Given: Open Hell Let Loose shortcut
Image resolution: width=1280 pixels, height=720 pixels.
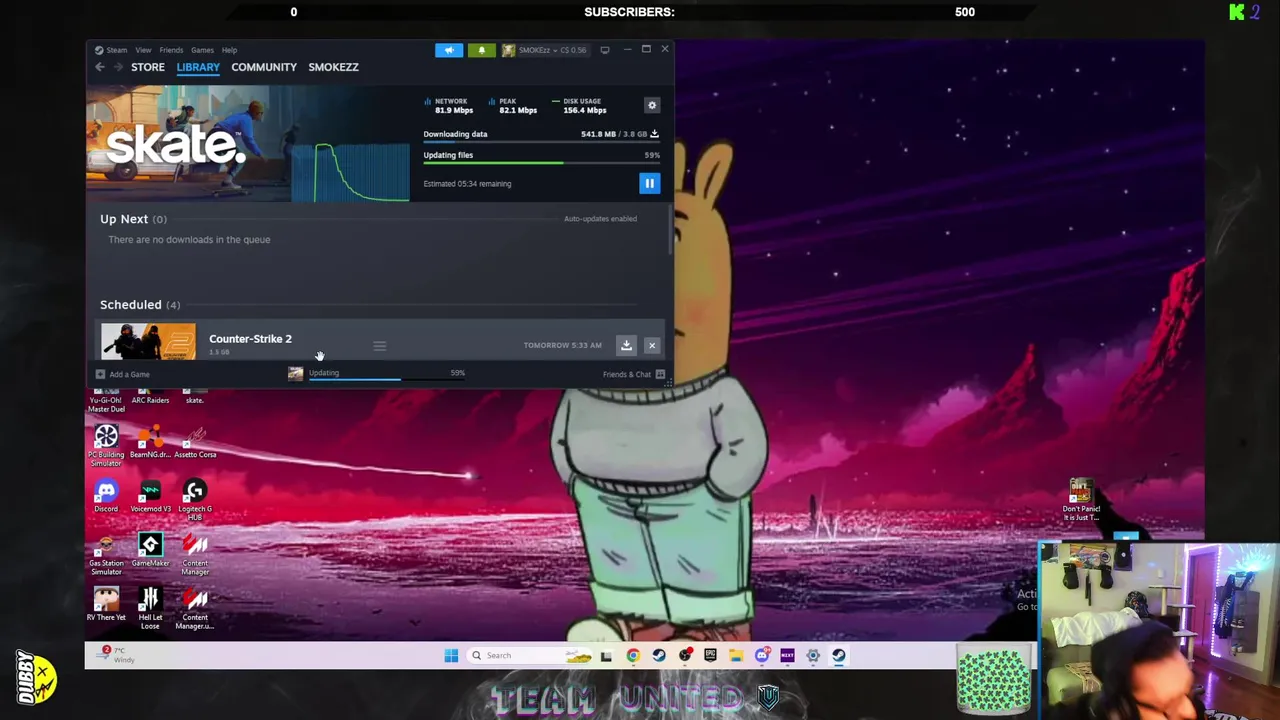Looking at the screenshot, I should 150,608.
